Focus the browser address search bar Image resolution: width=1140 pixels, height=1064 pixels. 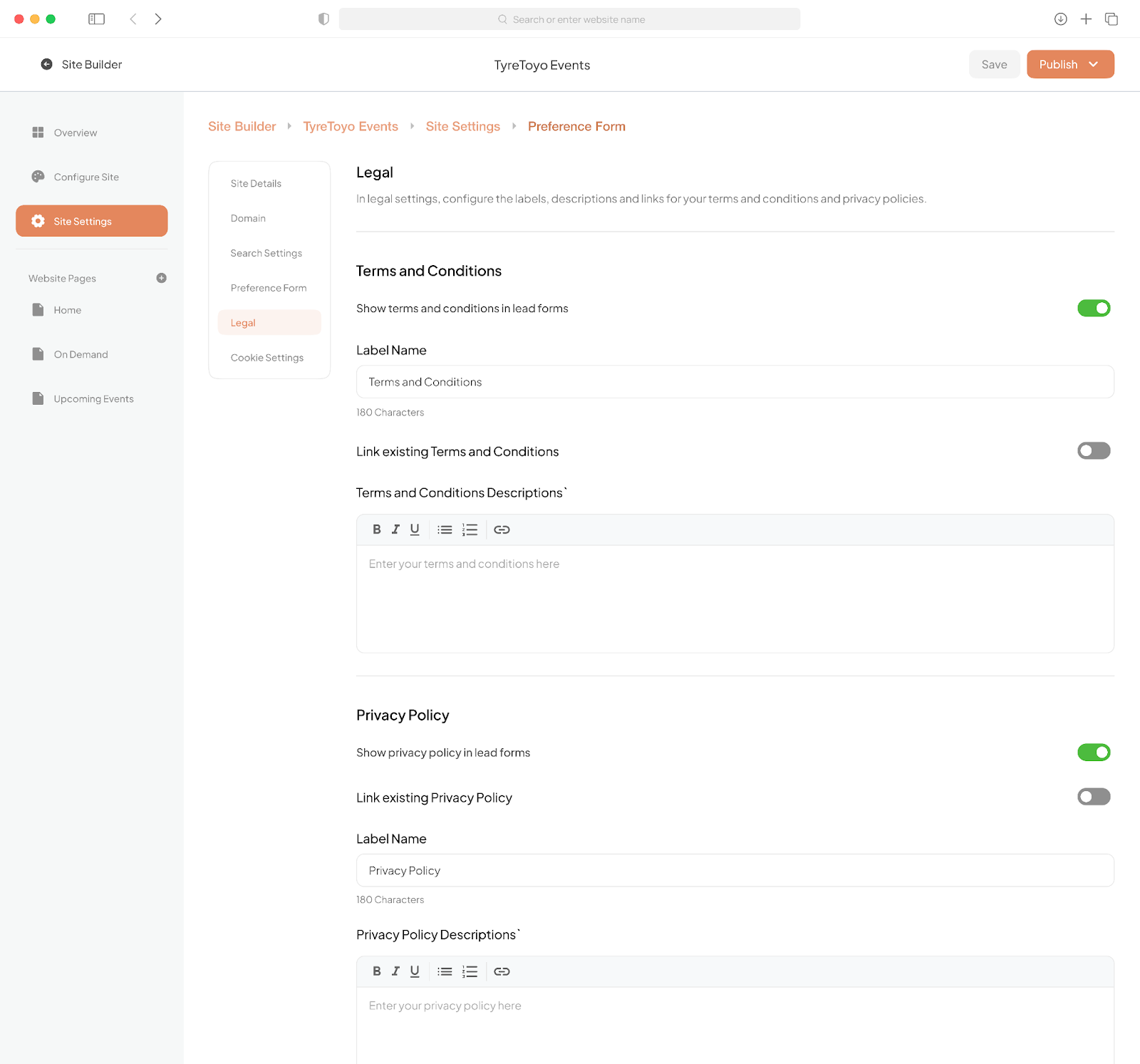pos(569,19)
